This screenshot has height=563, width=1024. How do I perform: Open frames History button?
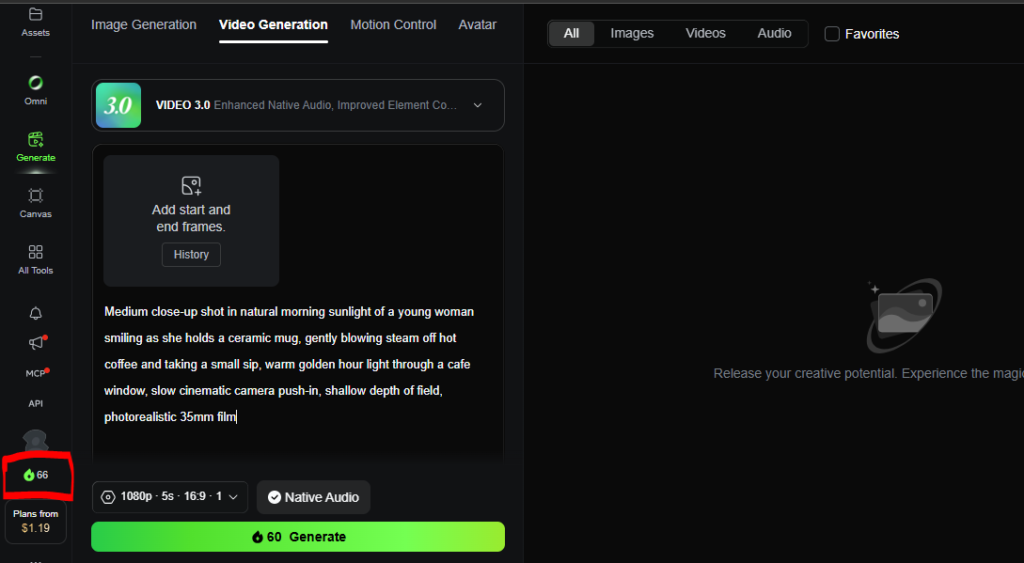[191, 255]
